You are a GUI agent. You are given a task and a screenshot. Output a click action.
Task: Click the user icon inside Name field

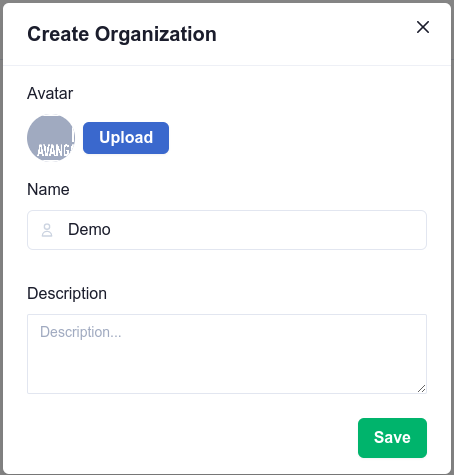pos(47,230)
